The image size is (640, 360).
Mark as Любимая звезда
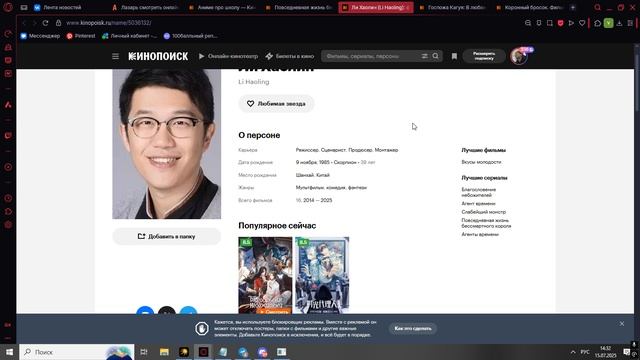pos(276,104)
